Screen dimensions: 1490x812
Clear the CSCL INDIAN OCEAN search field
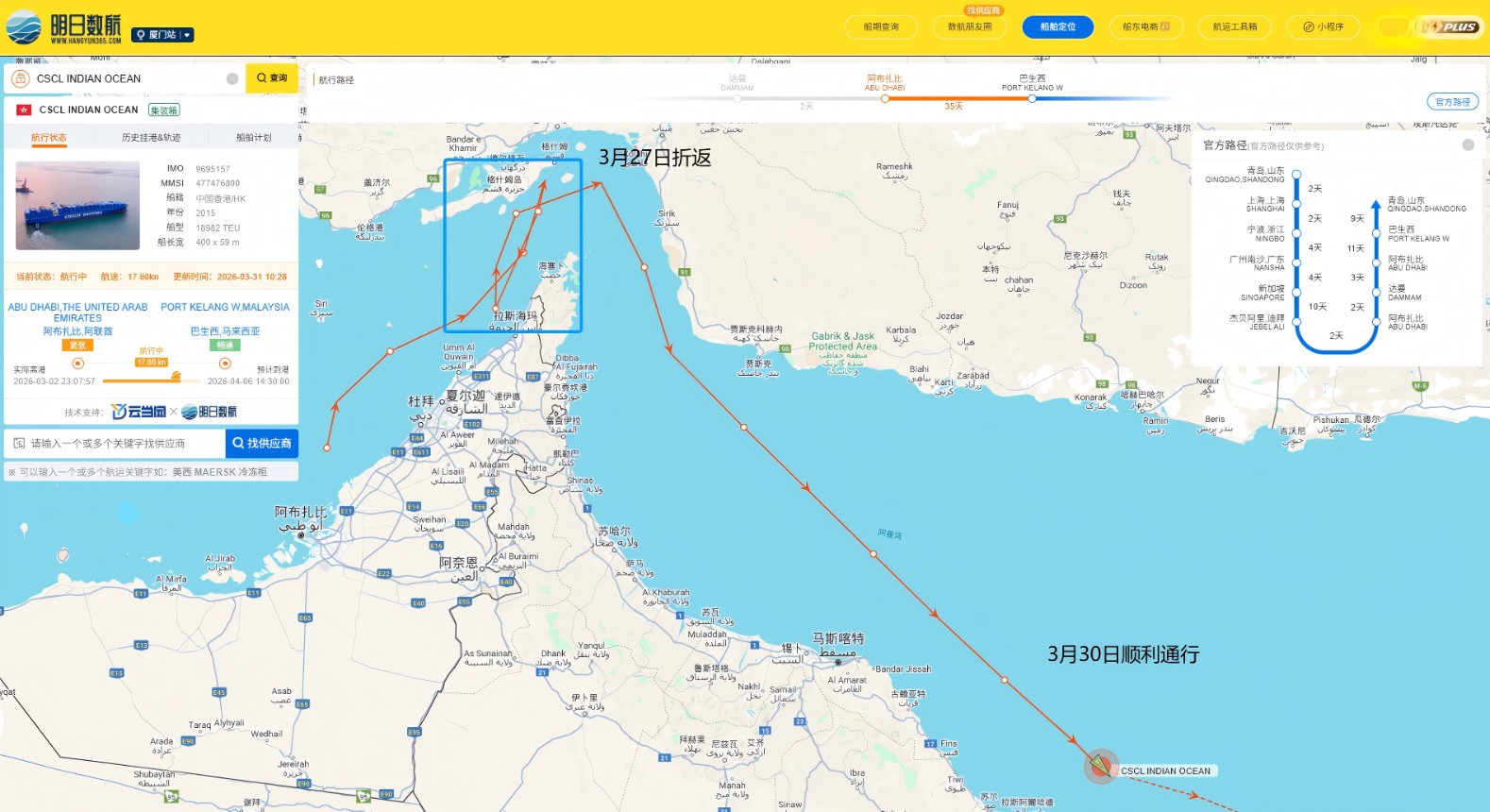pyautogui.click(x=232, y=79)
